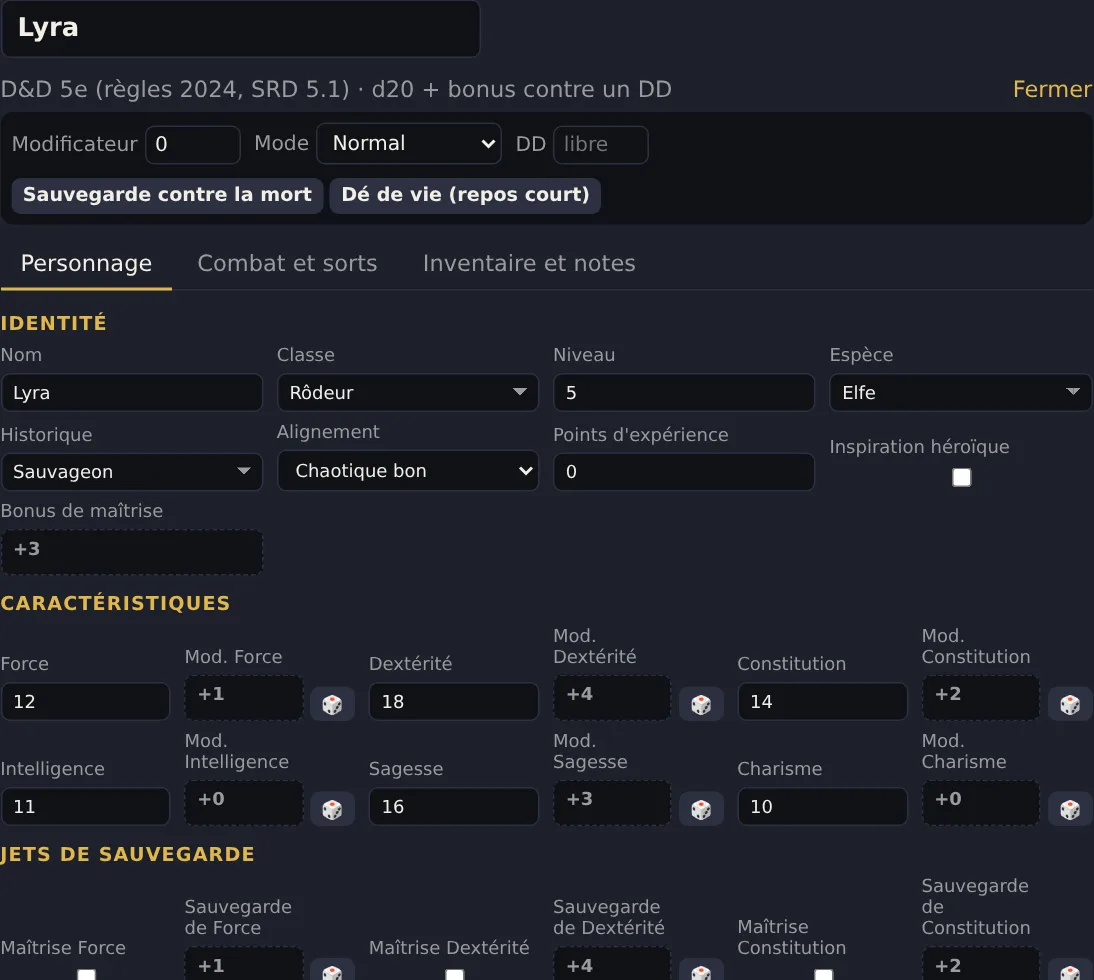This screenshot has height=980, width=1094.
Task: Click the Sagesse score field
Action: 454,807
